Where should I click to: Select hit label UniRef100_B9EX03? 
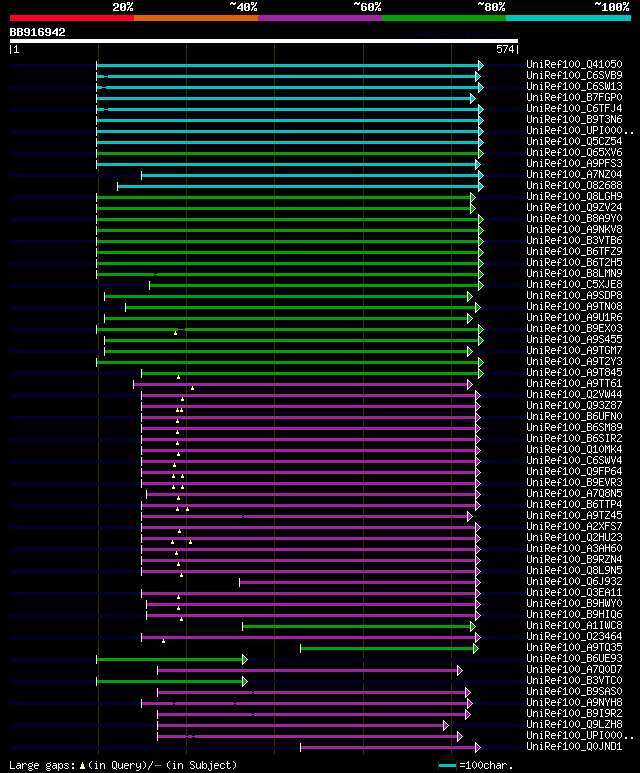pos(574,328)
